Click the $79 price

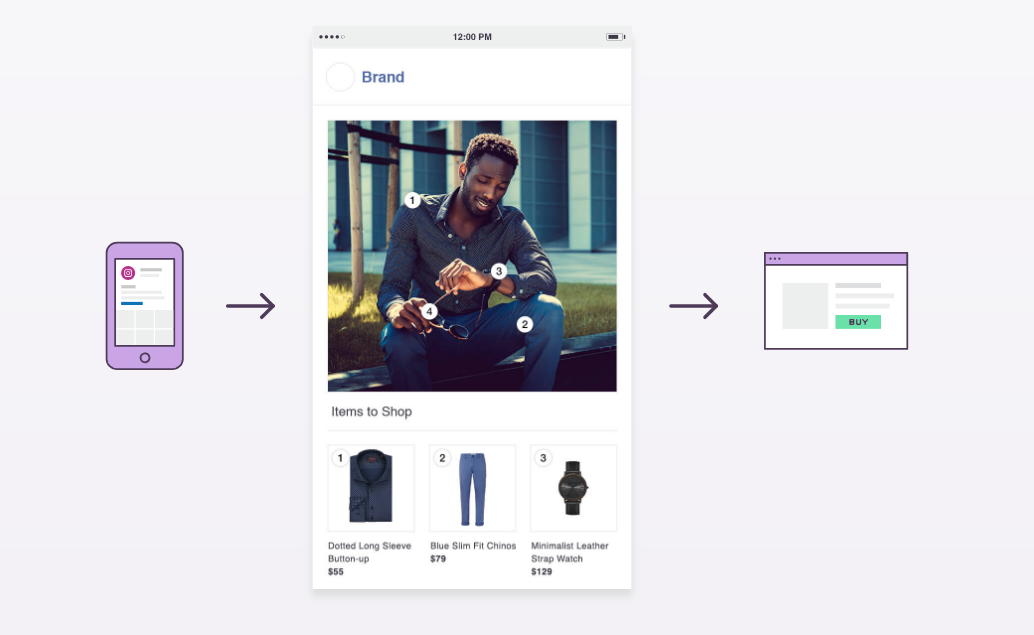[438, 559]
